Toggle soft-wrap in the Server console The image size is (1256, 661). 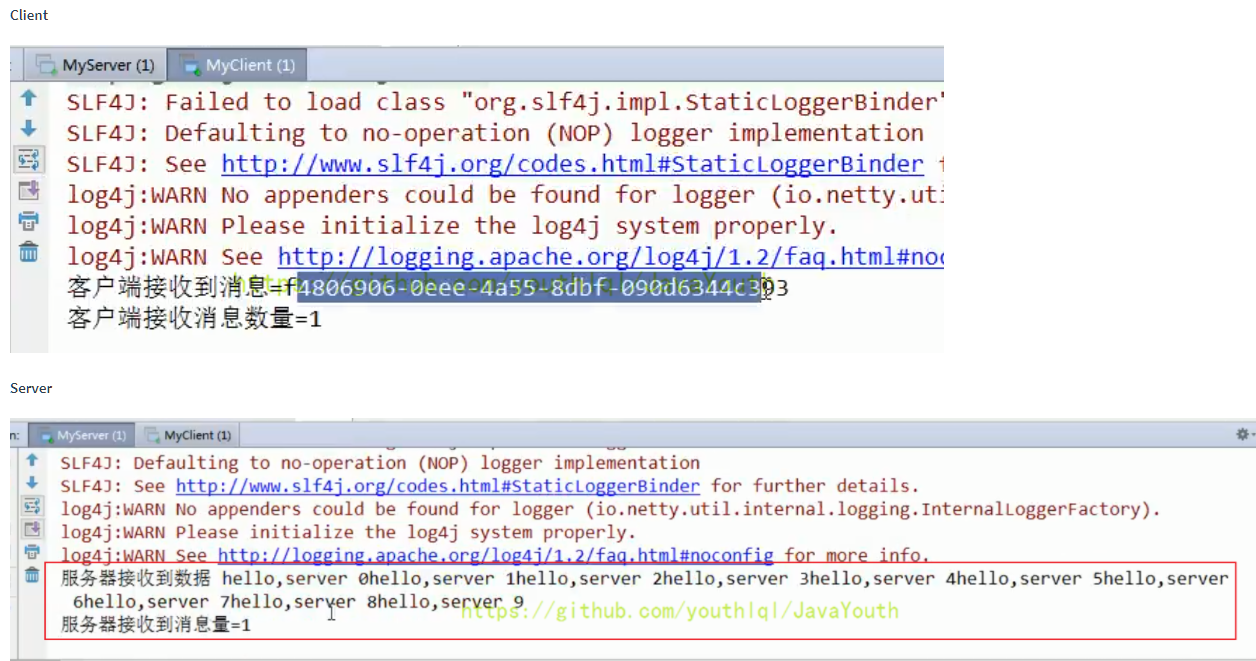32,506
